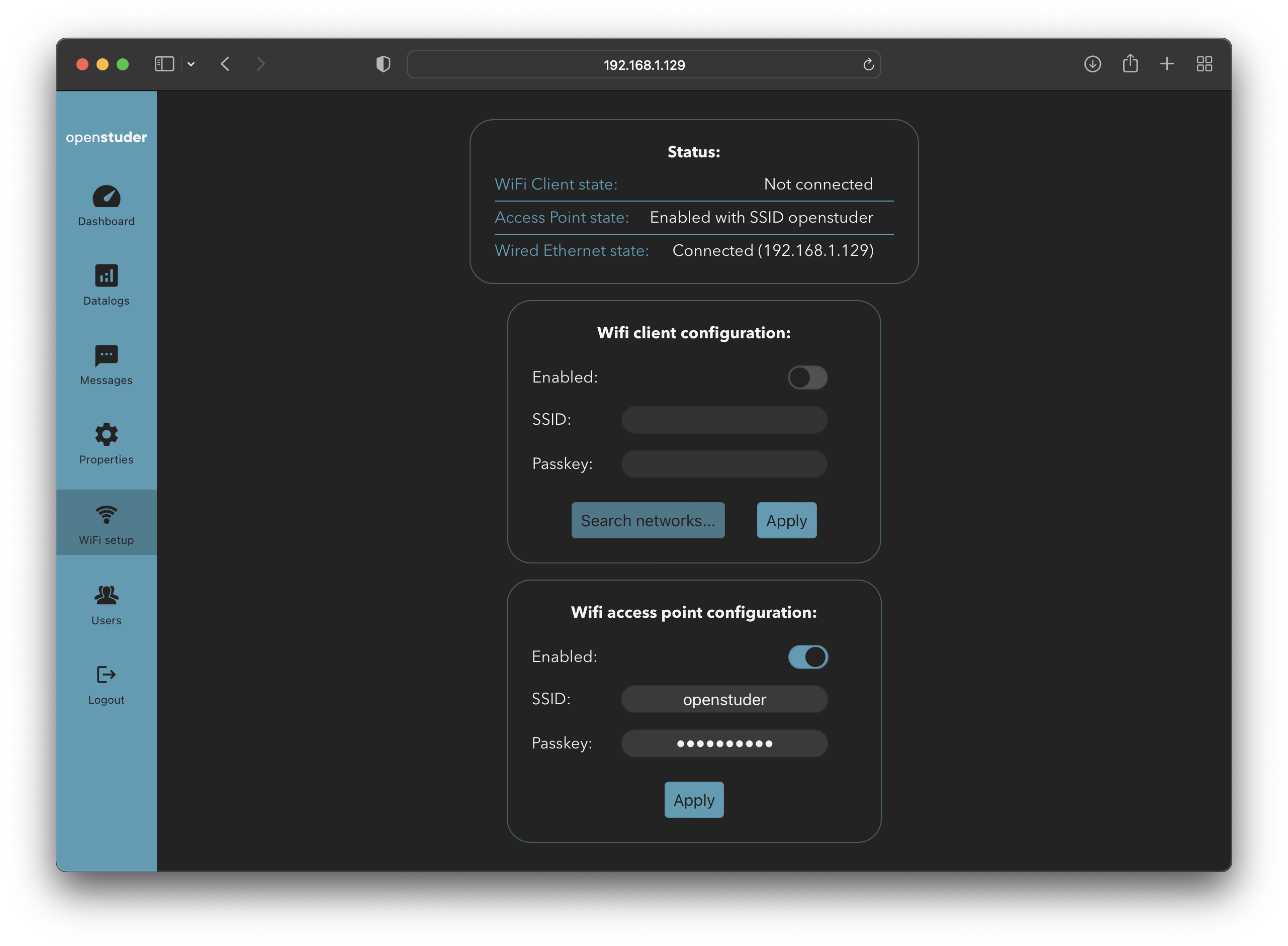This screenshot has height=946, width=1288.
Task: Click the Safari share icon
Action: pyautogui.click(x=1130, y=63)
